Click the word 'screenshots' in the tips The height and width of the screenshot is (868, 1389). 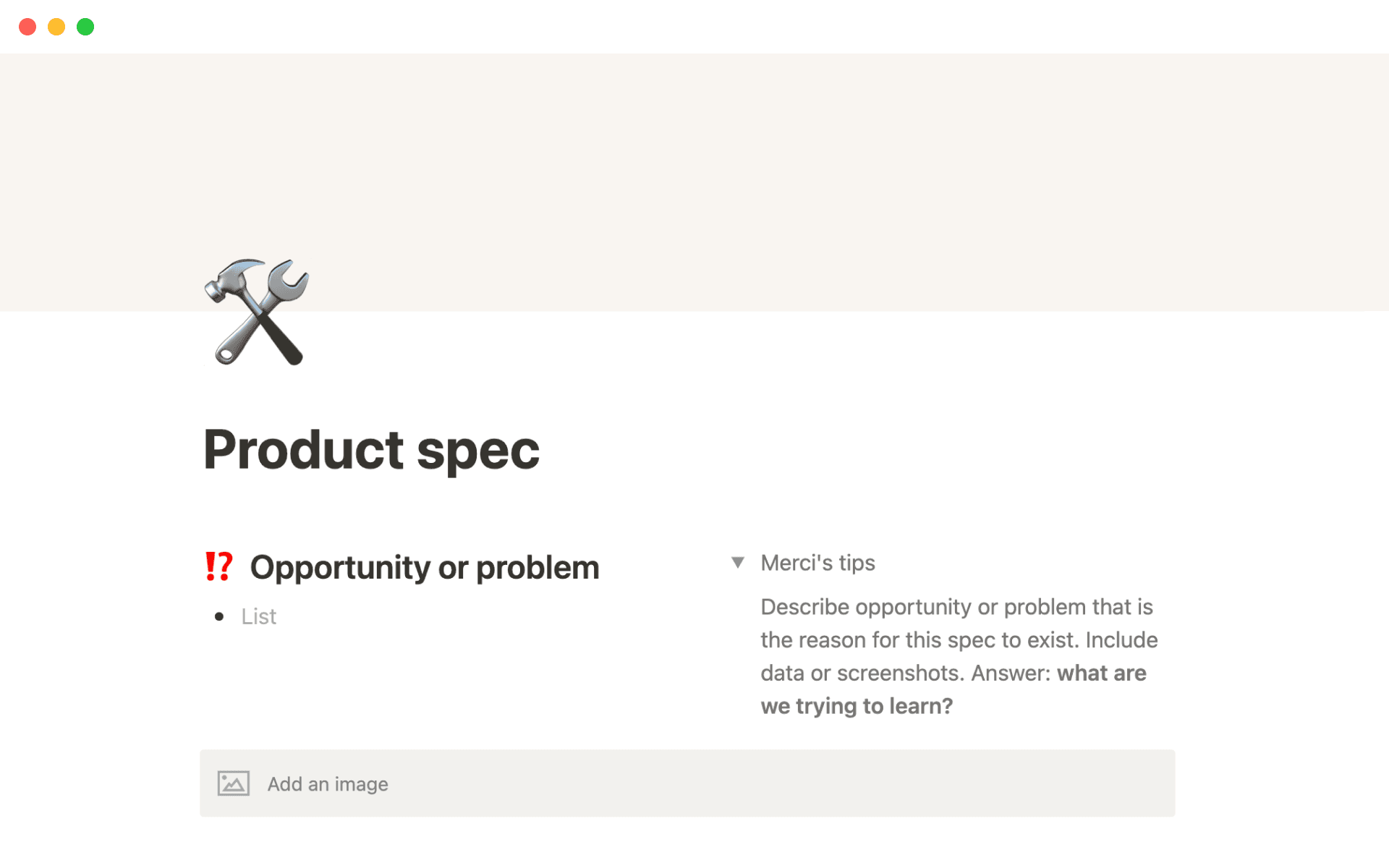click(x=900, y=673)
